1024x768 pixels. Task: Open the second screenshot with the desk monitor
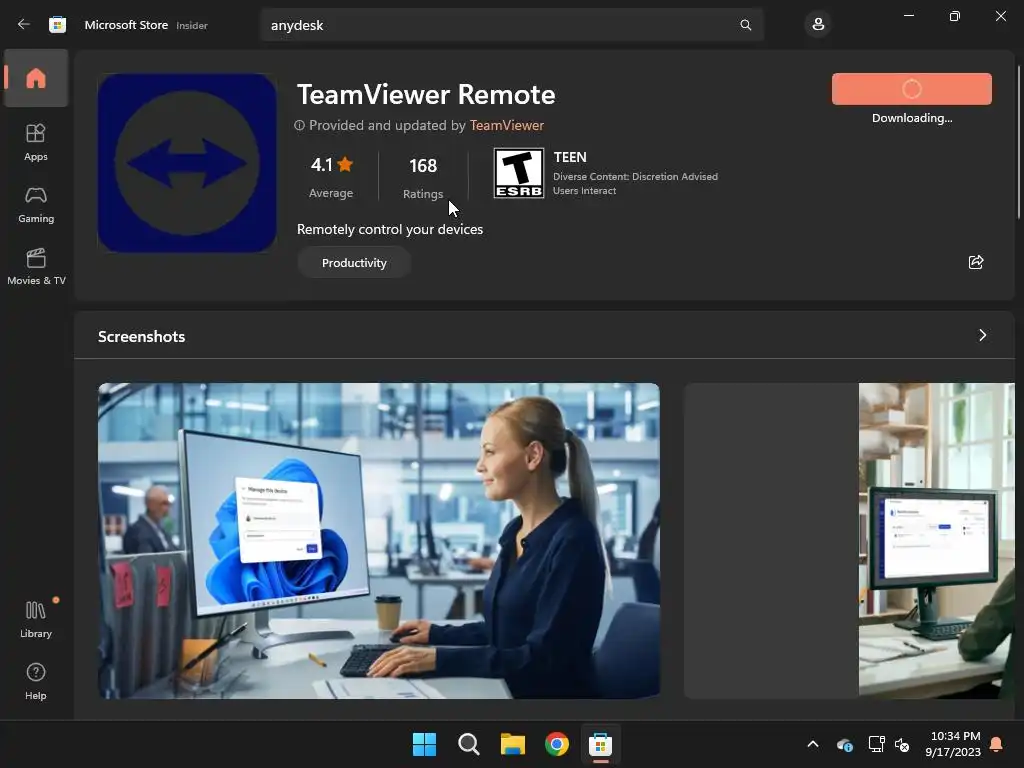point(850,541)
